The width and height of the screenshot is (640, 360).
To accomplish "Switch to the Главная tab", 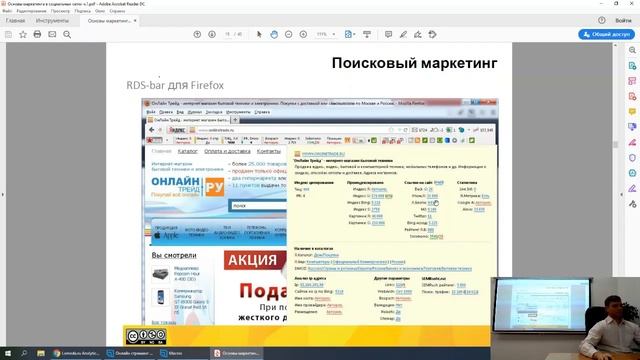I will coord(16,20).
